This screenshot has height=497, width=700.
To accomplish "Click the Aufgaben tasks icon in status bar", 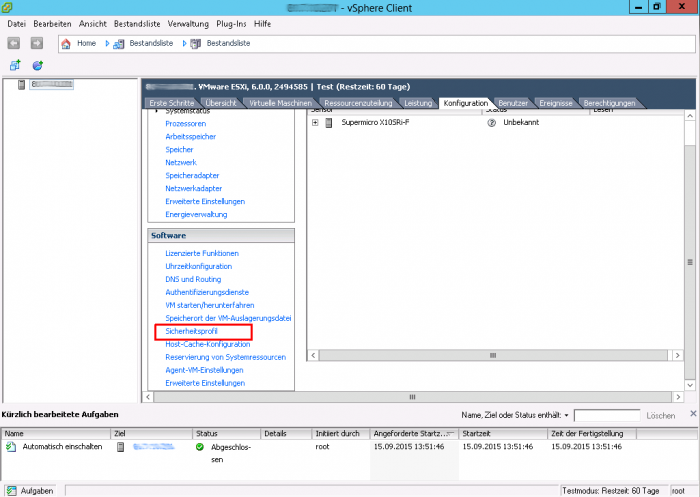I will [x=12, y=491].
